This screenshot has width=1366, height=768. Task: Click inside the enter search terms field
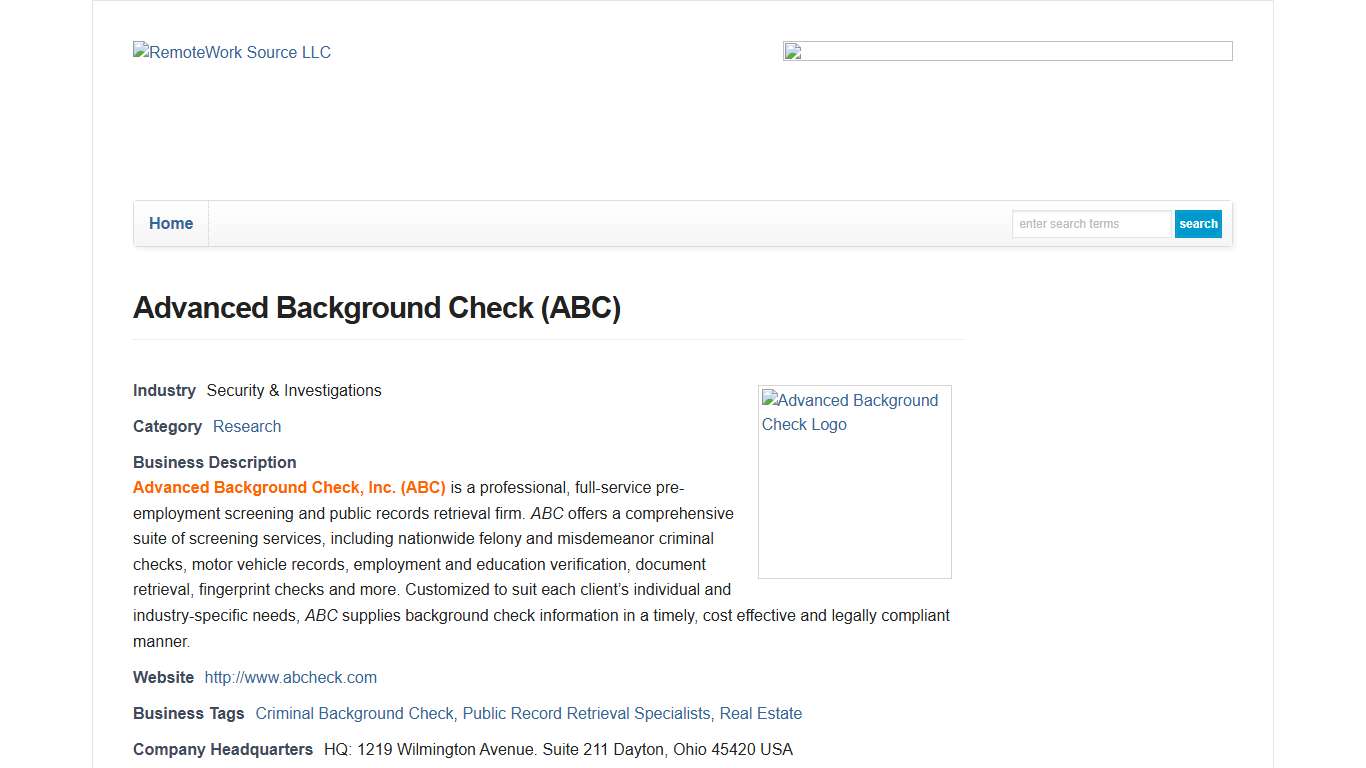(x=1091, y=223)
